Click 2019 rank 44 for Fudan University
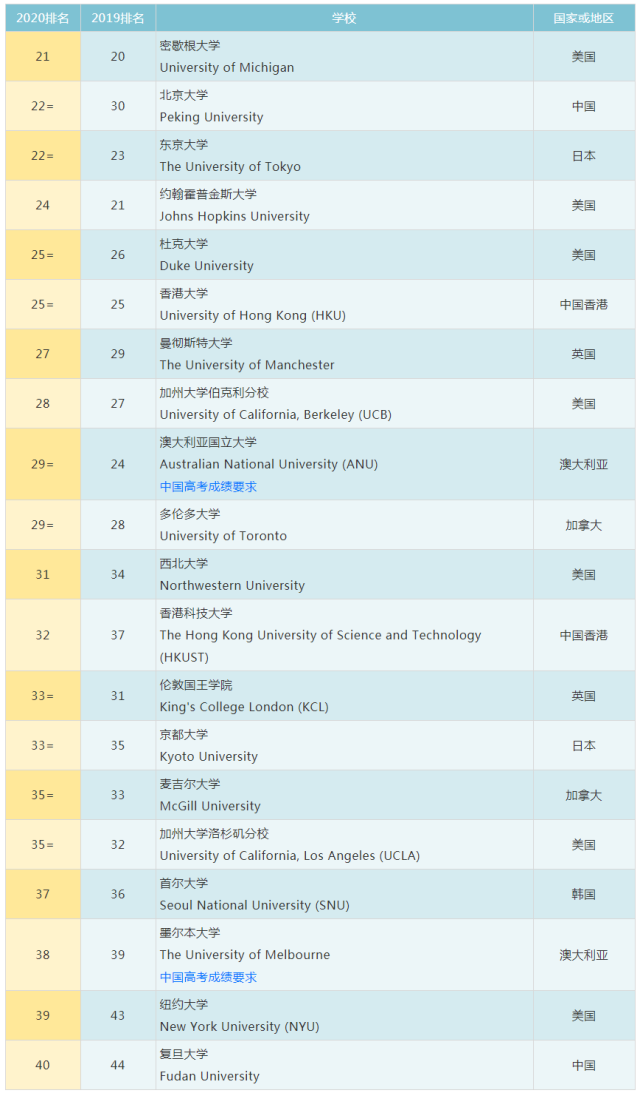This screenshot has height=1096, width=640. click(118, 1065)
